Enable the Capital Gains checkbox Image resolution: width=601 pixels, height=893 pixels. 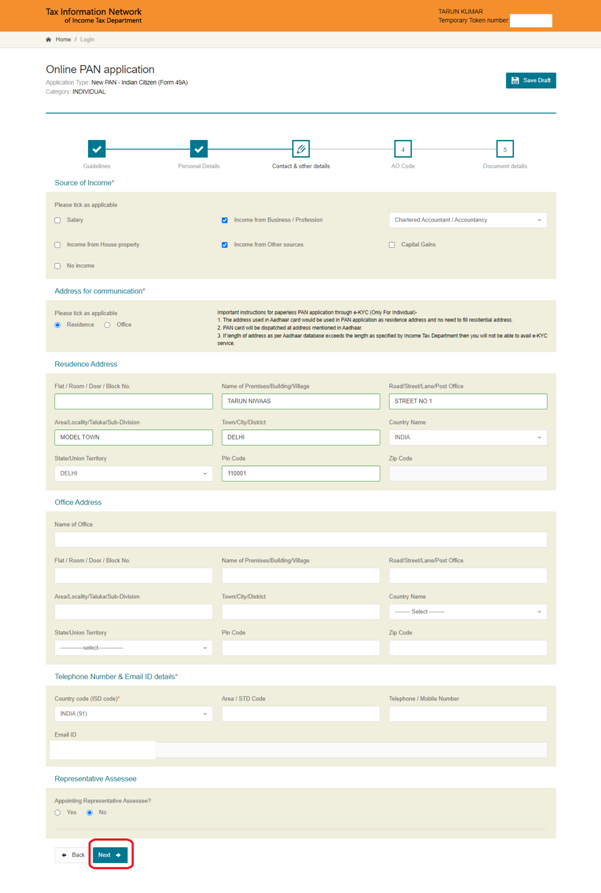click(x=392, y=245)
